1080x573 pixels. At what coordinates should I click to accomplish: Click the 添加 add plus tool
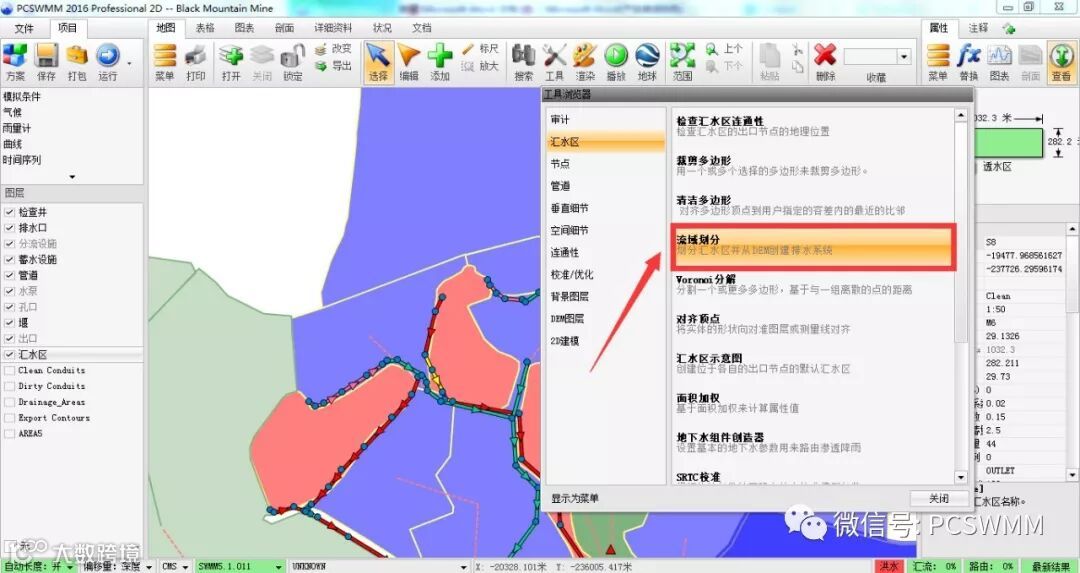pos(439,62)
